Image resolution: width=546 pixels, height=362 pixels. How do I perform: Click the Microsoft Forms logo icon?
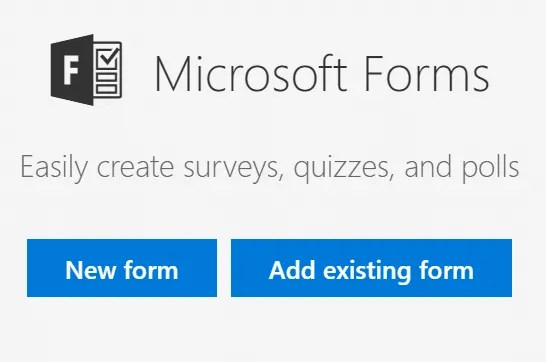86,70
